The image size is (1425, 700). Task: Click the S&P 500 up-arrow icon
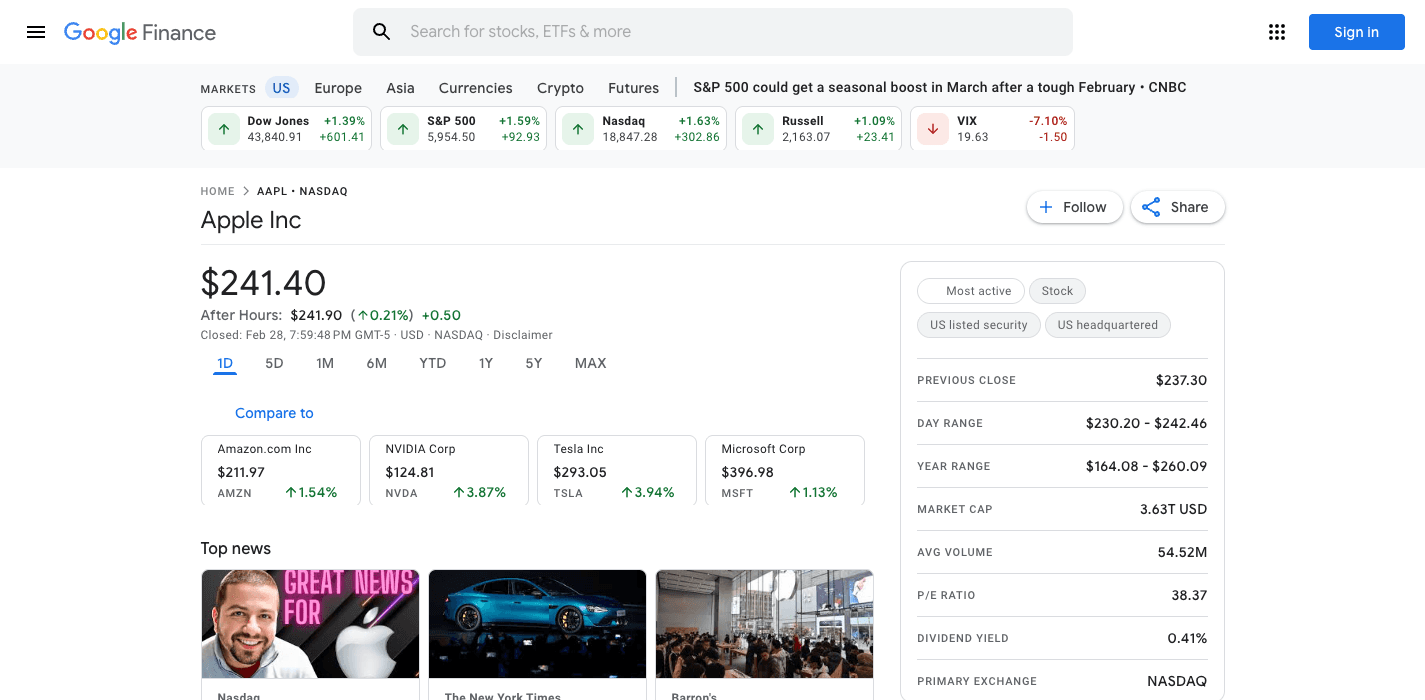click(x=403, y=129)
